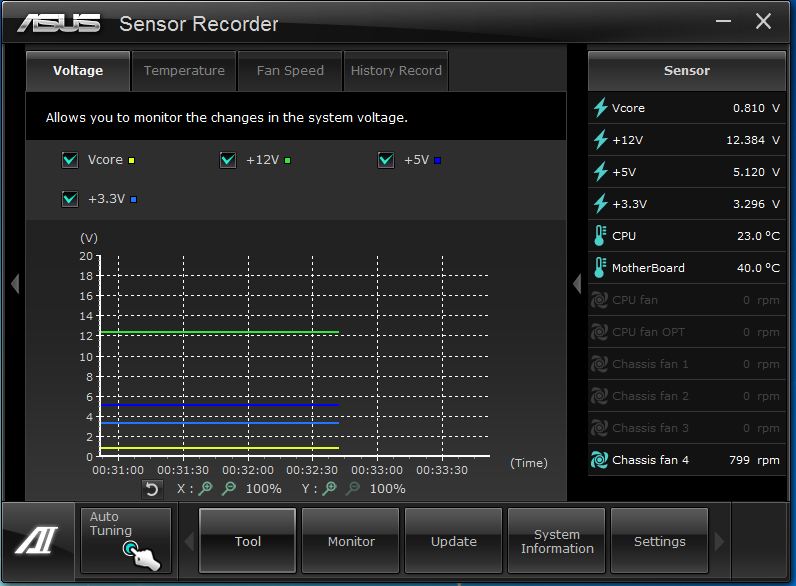Image resolution: width=796 pixels, height=586 pixels.
Task: Click the CPU fan icon in sensor list
Action: [x=600, y=300]
